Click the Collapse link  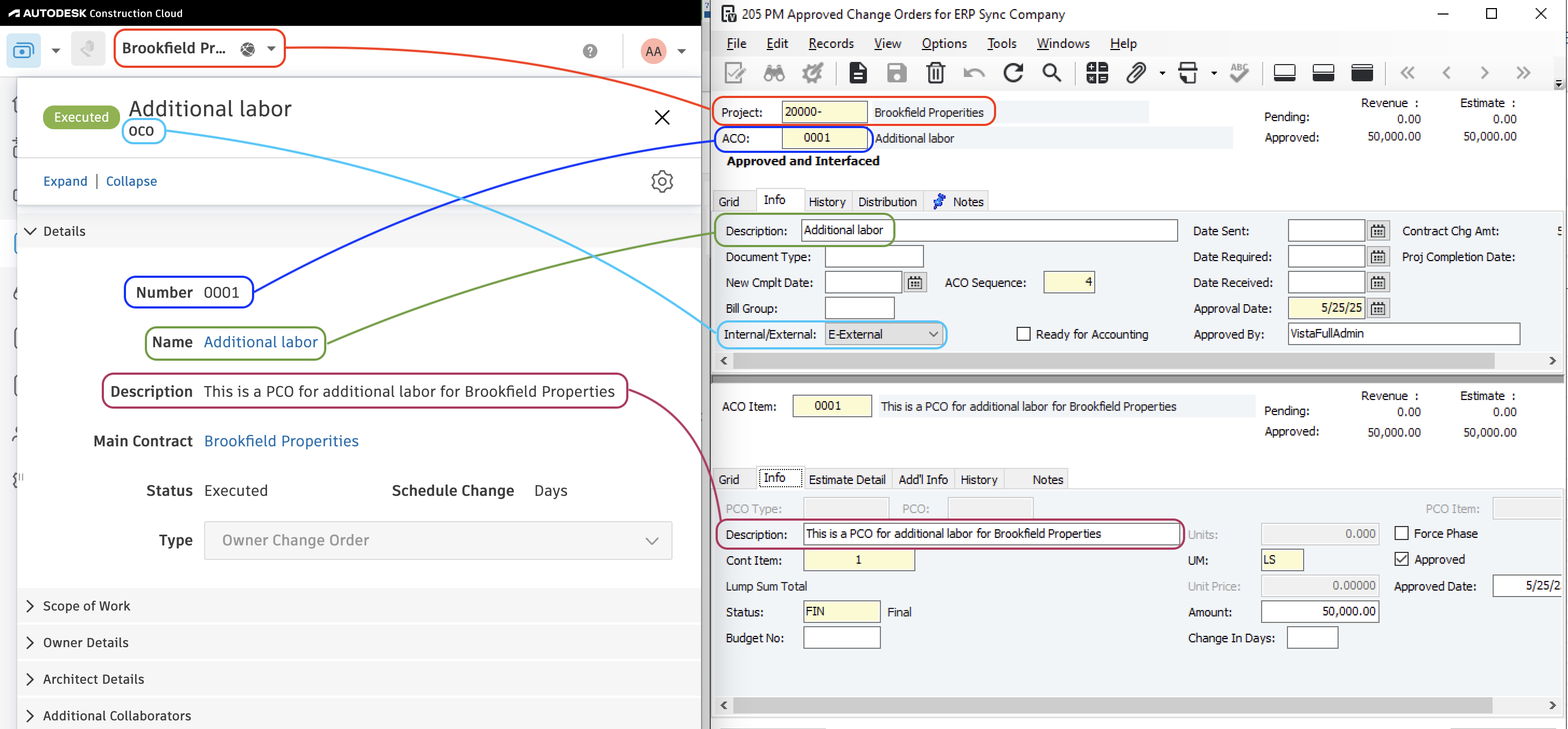click(x=131, y=181)
